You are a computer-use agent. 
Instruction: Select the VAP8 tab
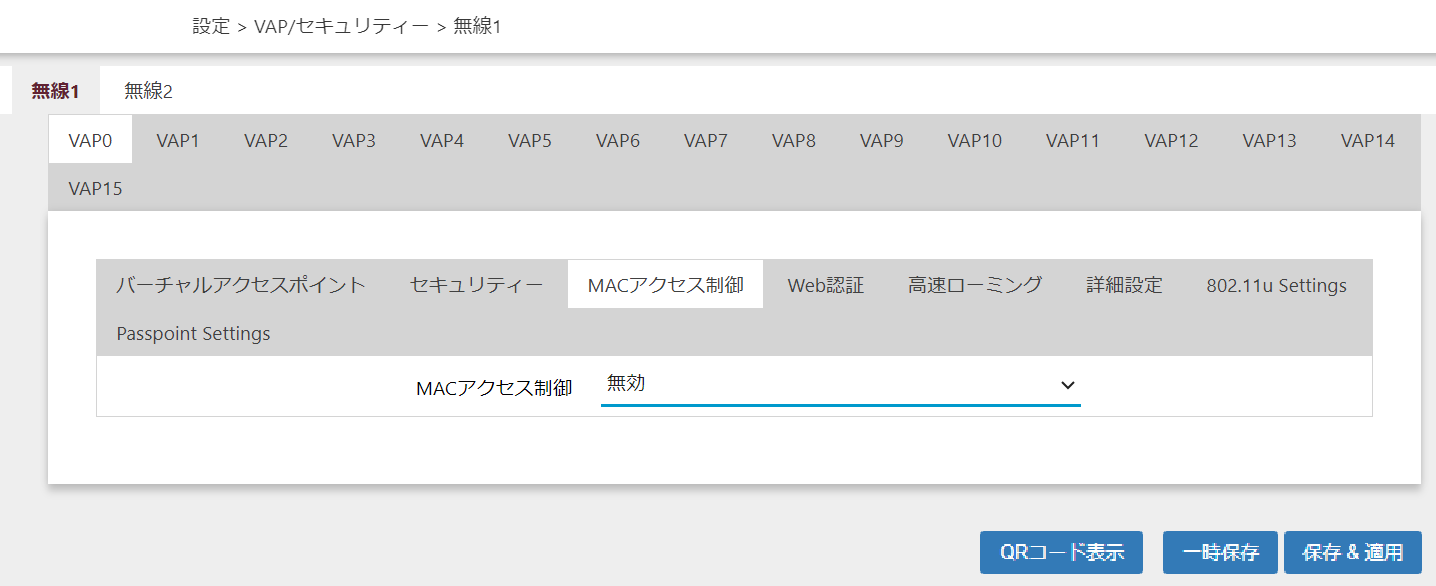[794, 141]
